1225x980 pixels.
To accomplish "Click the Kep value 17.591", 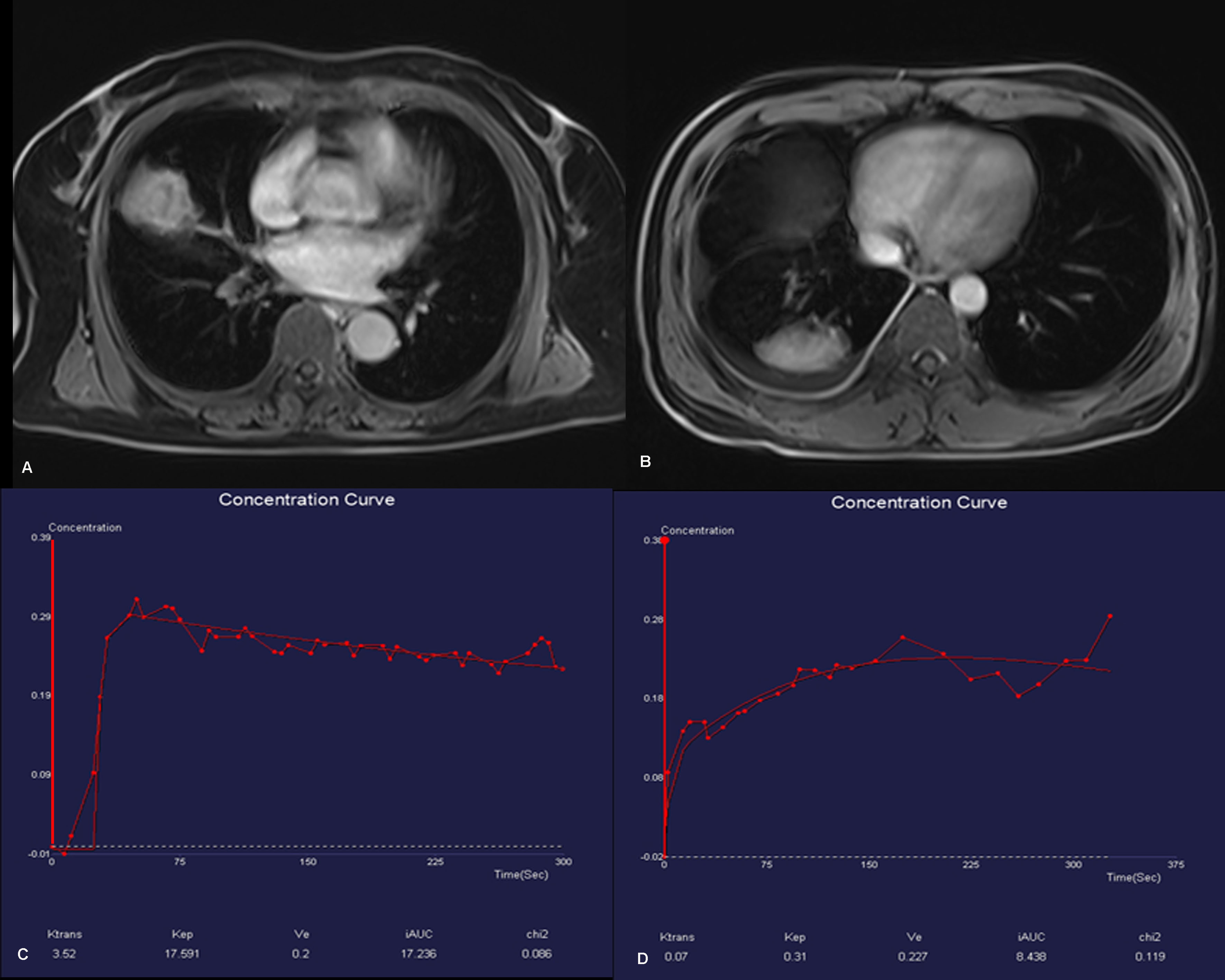I will (x=182, y=954).
